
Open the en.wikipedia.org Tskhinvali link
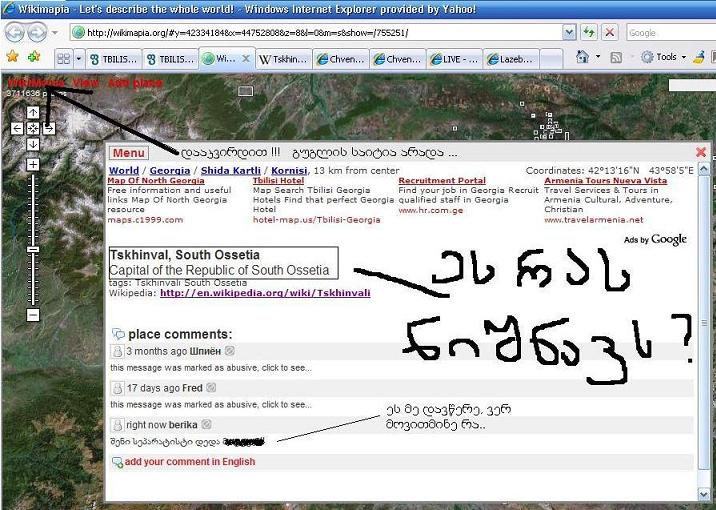265,293
